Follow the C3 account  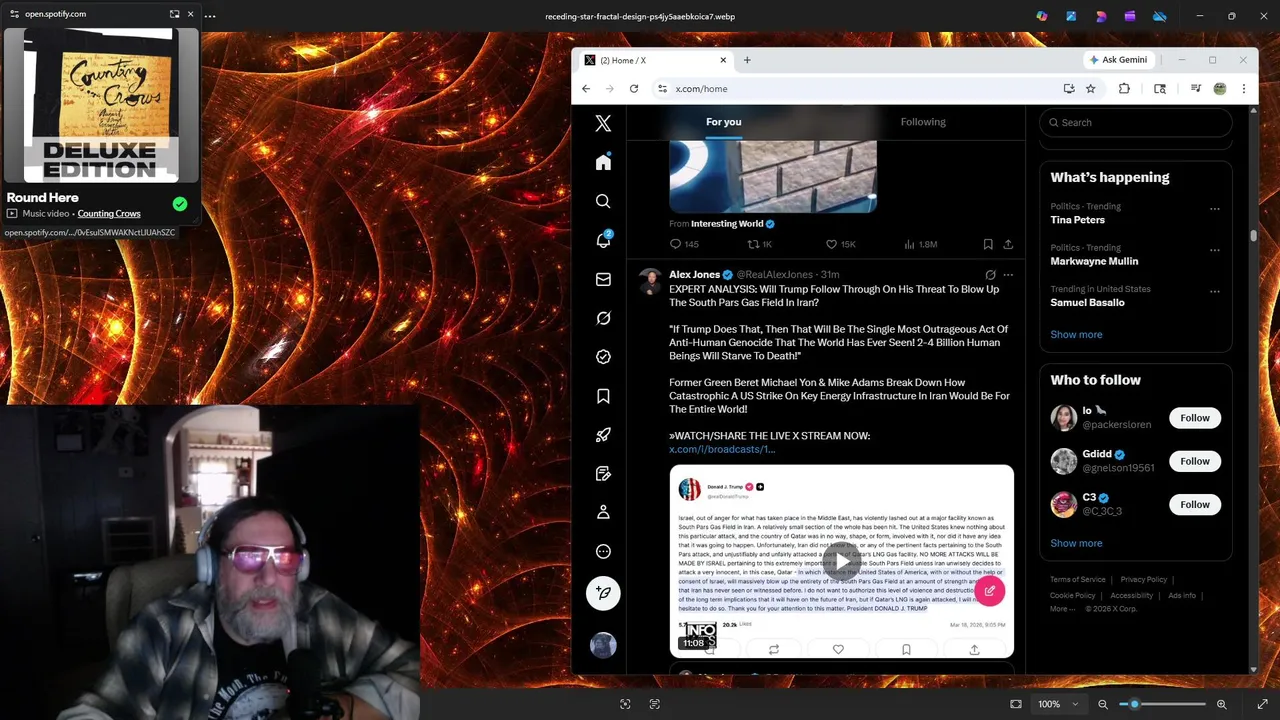click(x=1194, y=504)
